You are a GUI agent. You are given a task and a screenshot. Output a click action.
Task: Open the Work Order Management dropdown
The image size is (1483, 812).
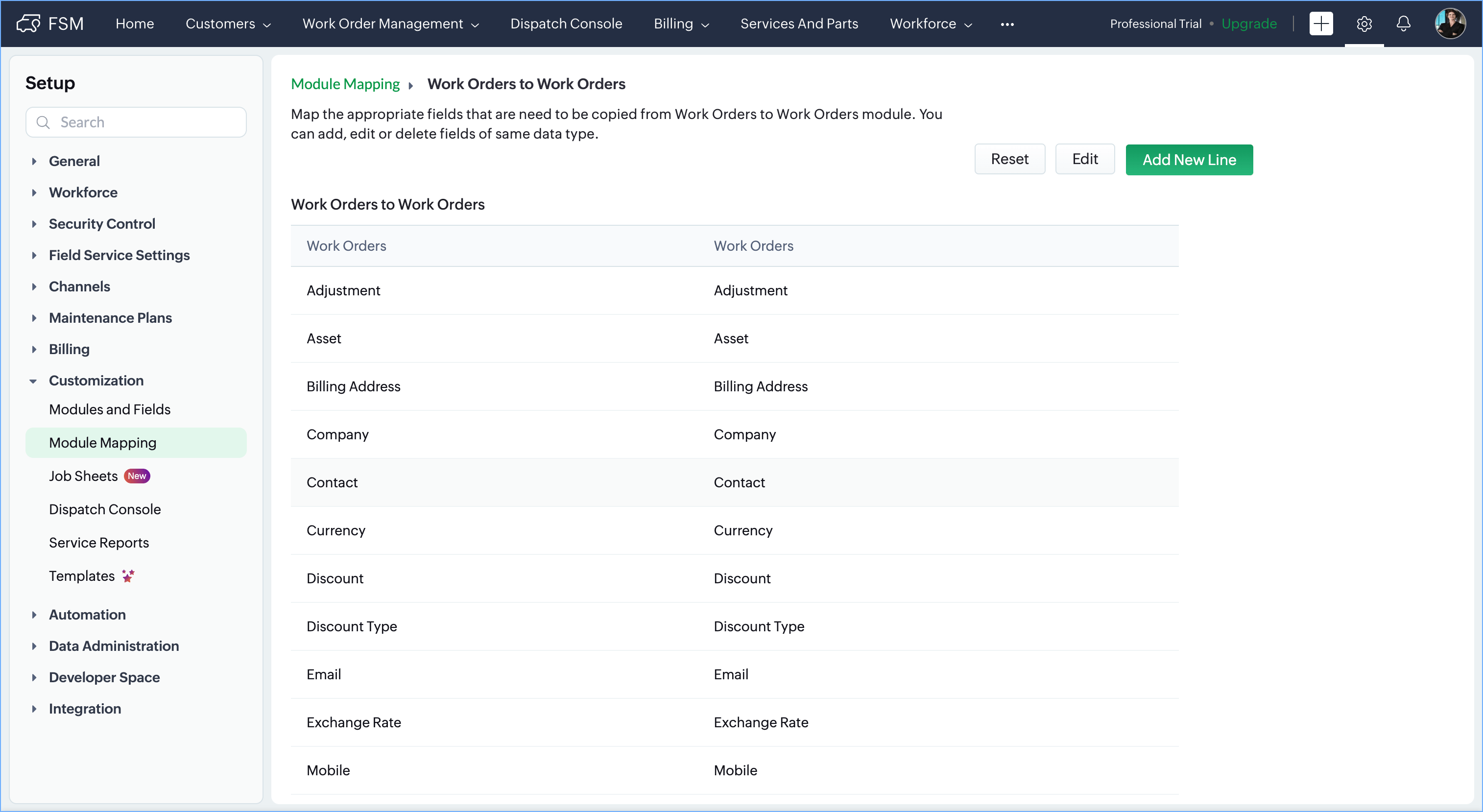(390, 24)
